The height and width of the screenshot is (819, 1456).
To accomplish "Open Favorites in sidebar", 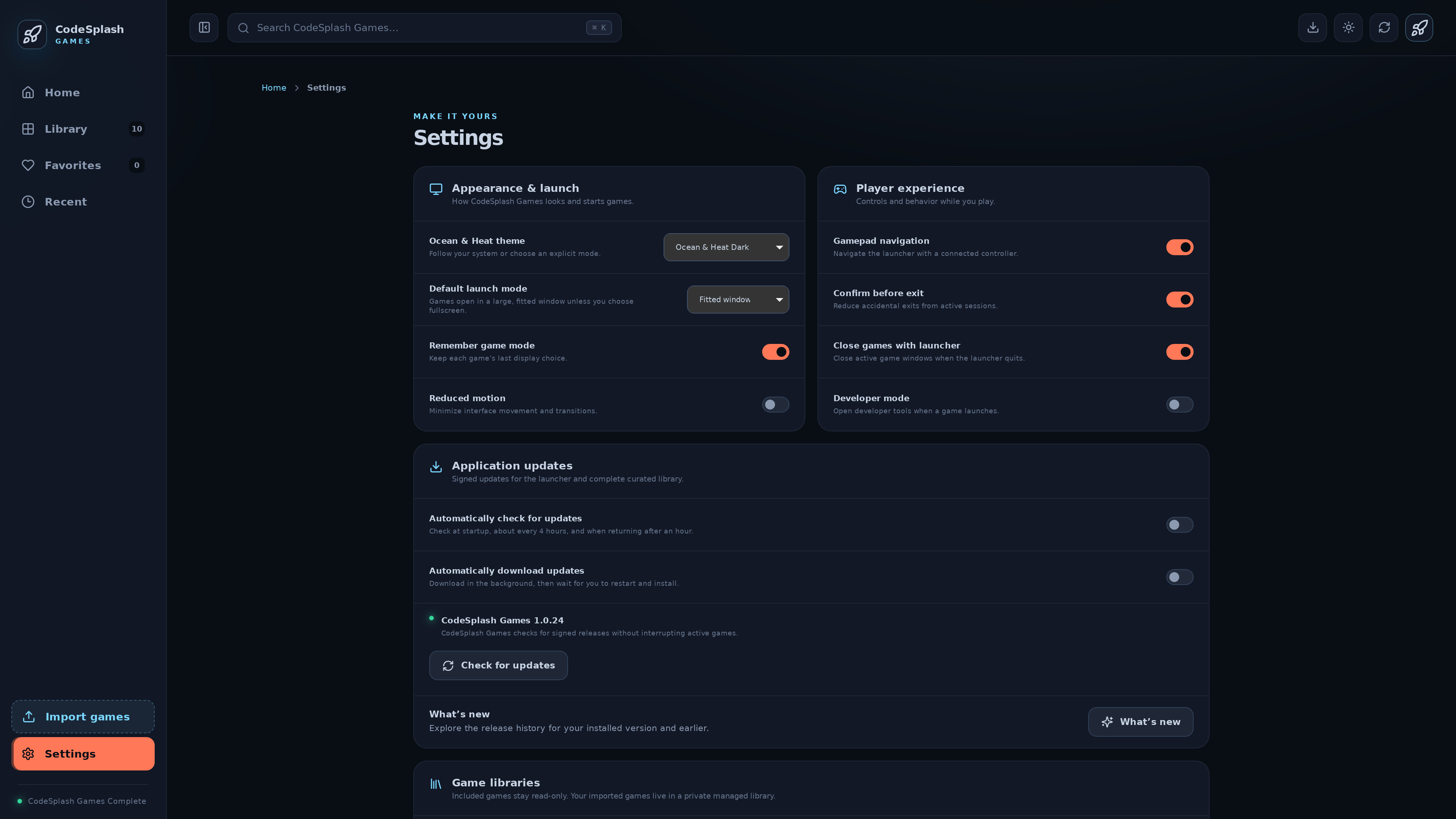I will click(83, 166).
